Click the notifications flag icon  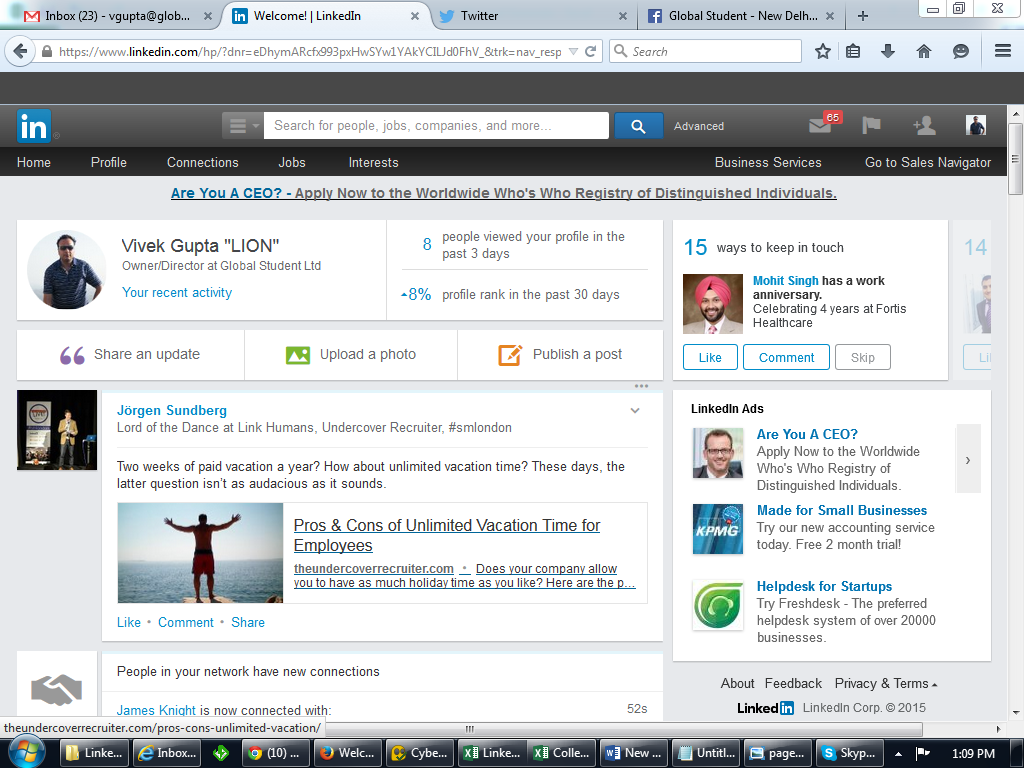(x=871, y=126)
